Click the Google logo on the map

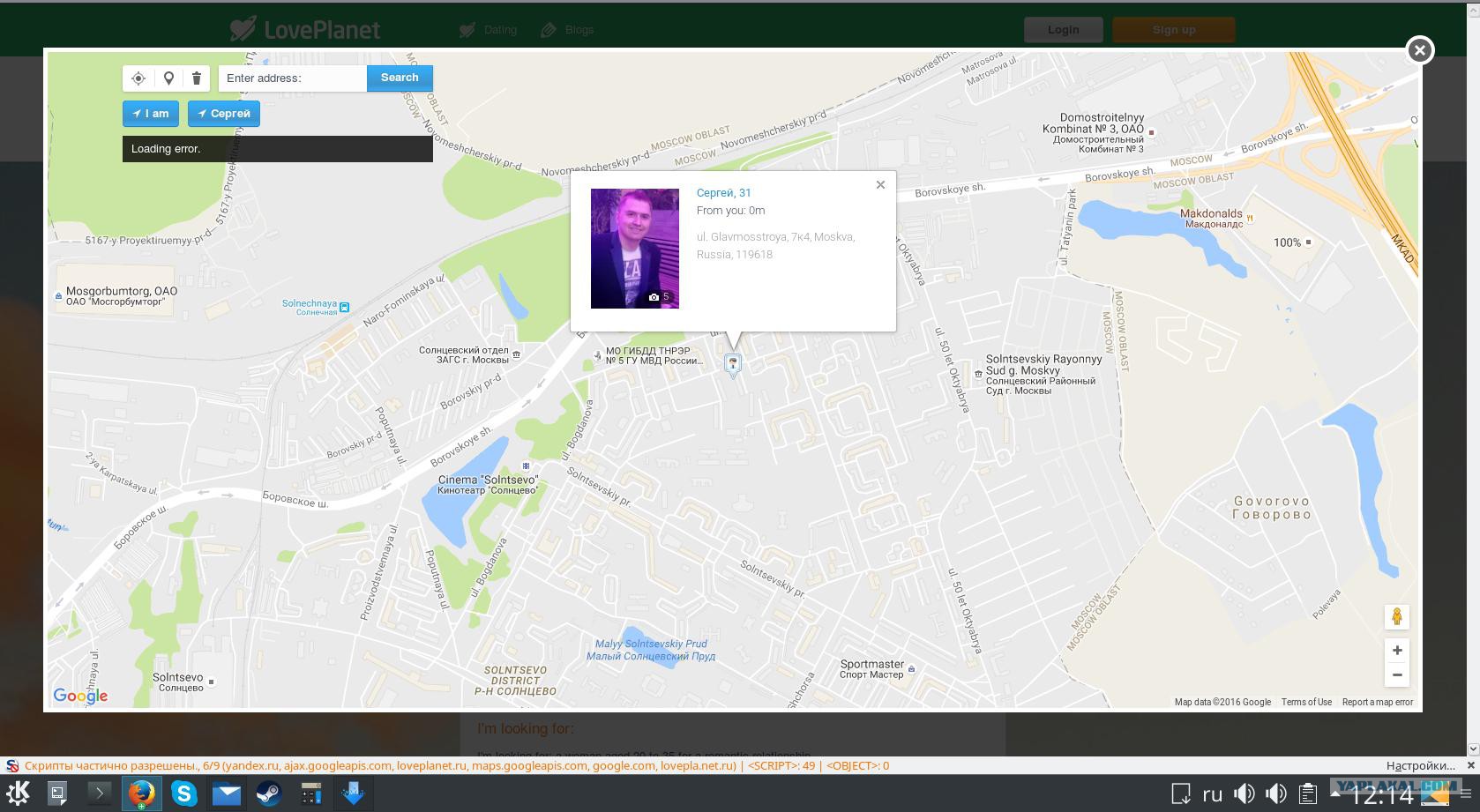pyautogui.click(x=80, y=697)
